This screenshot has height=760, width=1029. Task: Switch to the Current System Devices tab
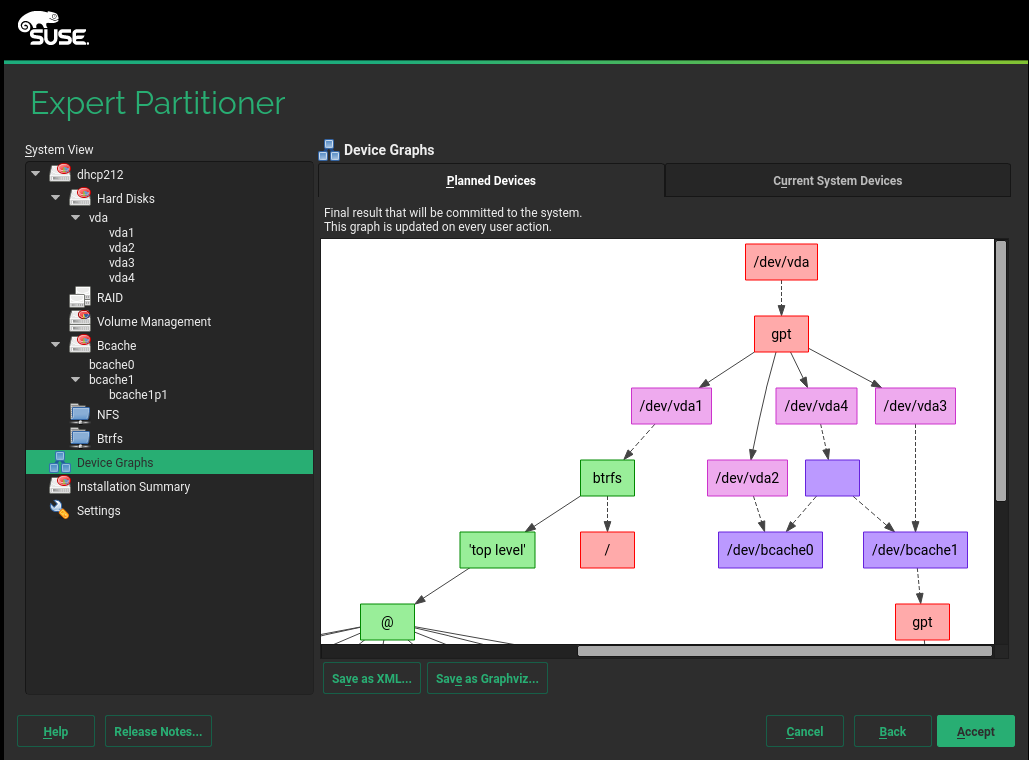tap(837, 181)
